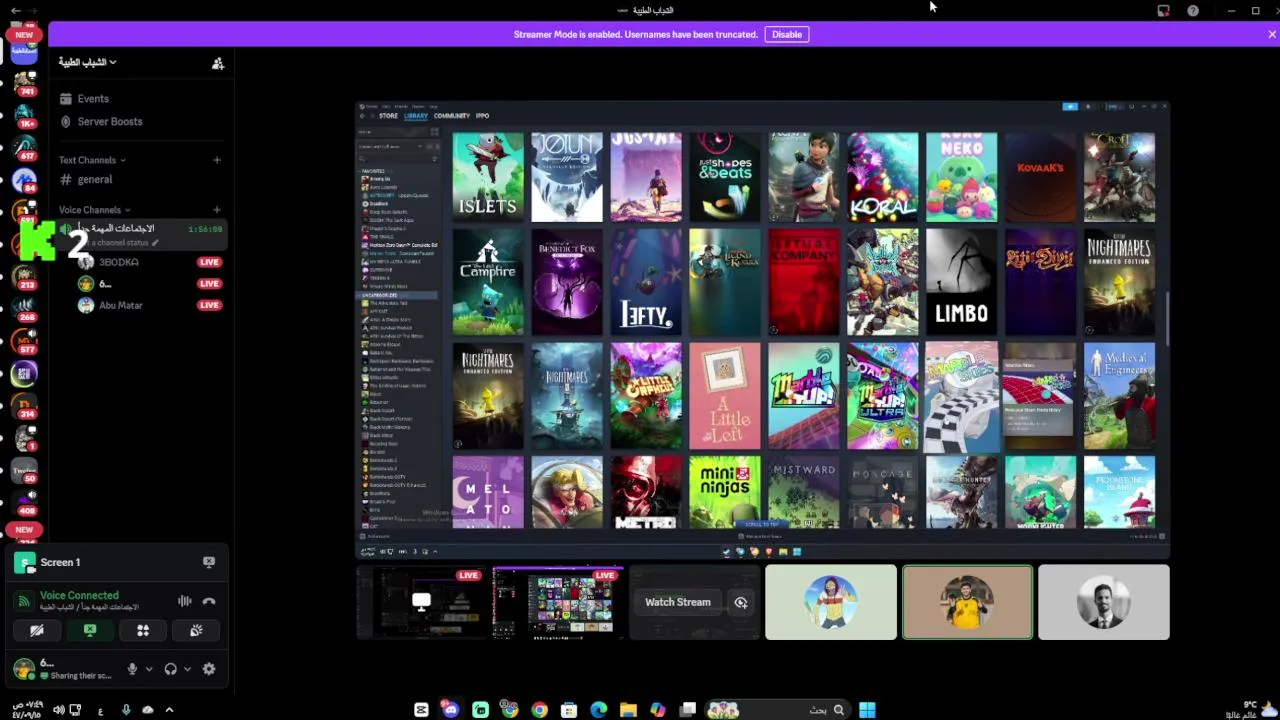This screenshot has height=720, width=1280.
Task: Open the activities launcher button
Action: pos(143,631)
